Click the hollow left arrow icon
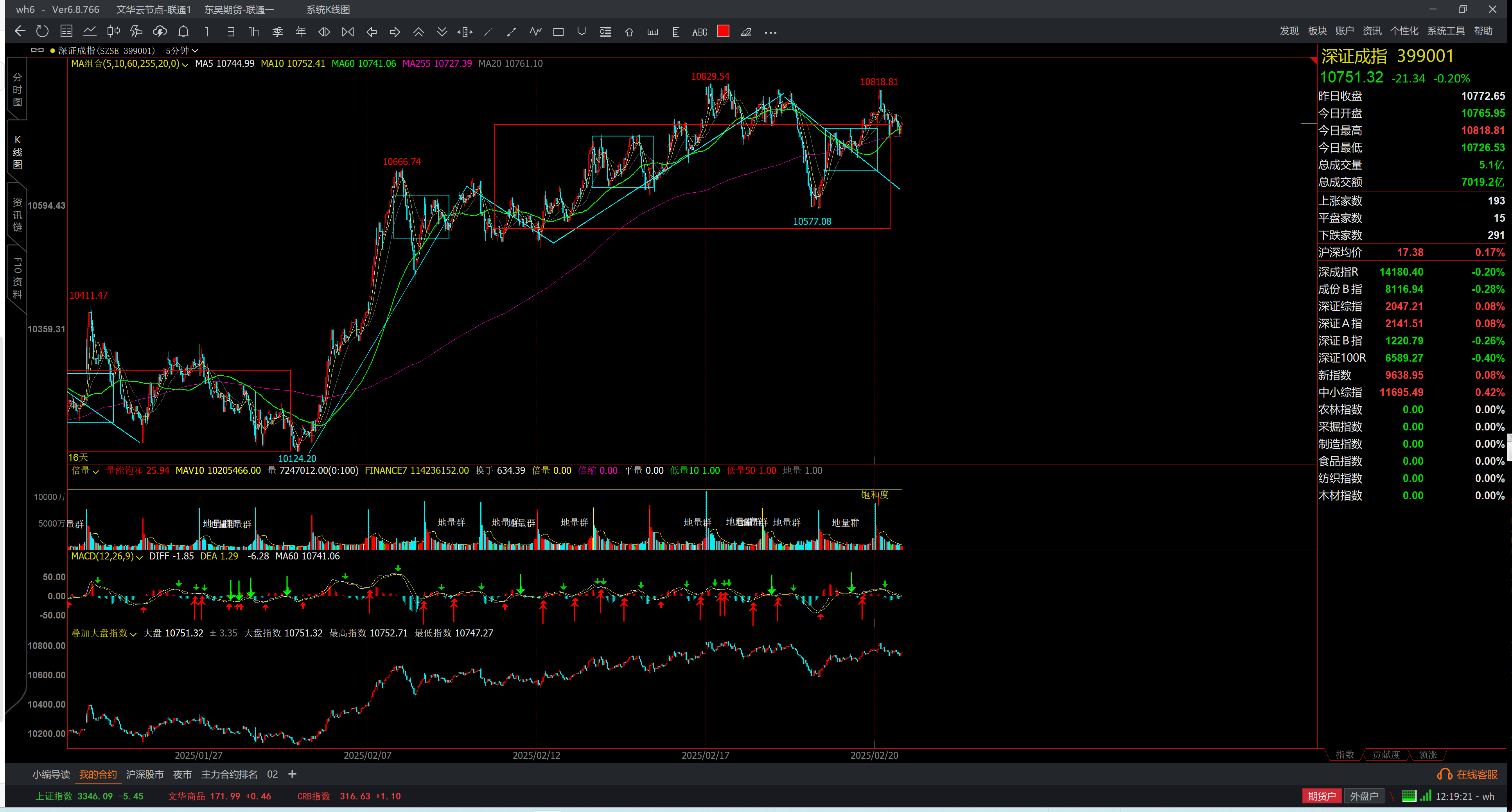1512x812 pixels. pos(371,32)
